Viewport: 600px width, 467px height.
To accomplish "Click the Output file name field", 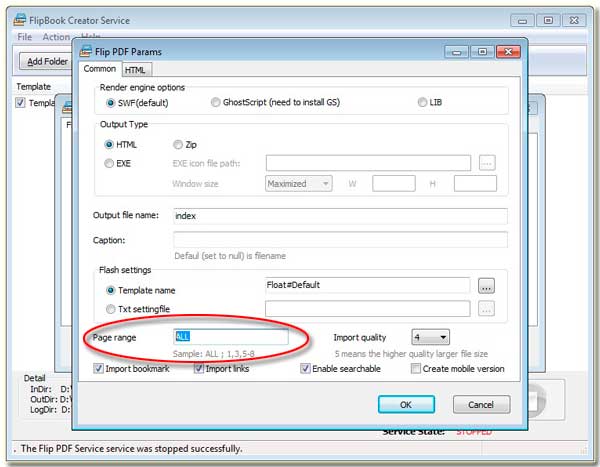I will [340, 216].
